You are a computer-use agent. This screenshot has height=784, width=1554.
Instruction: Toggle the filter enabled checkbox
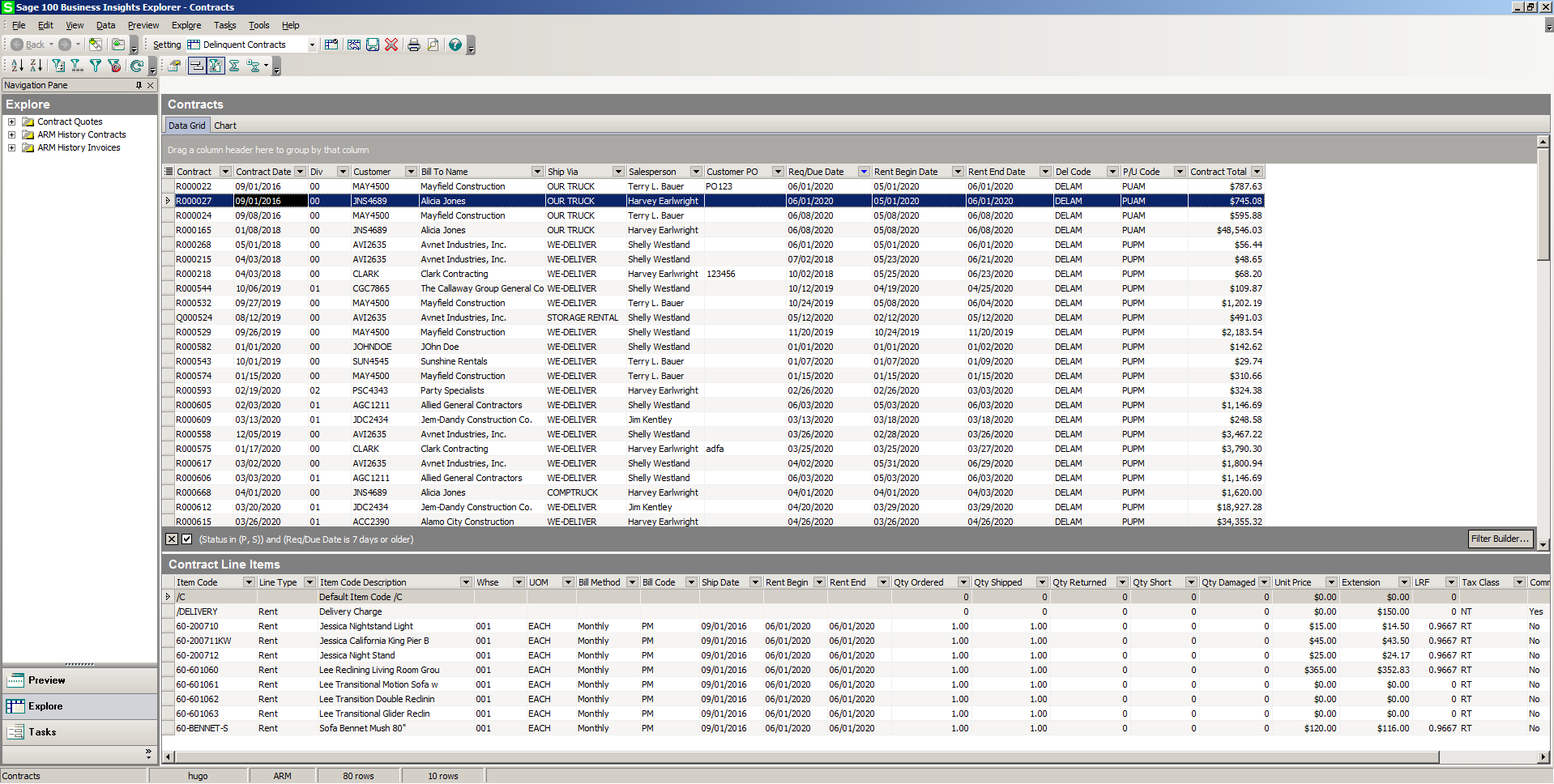(187, 539)
